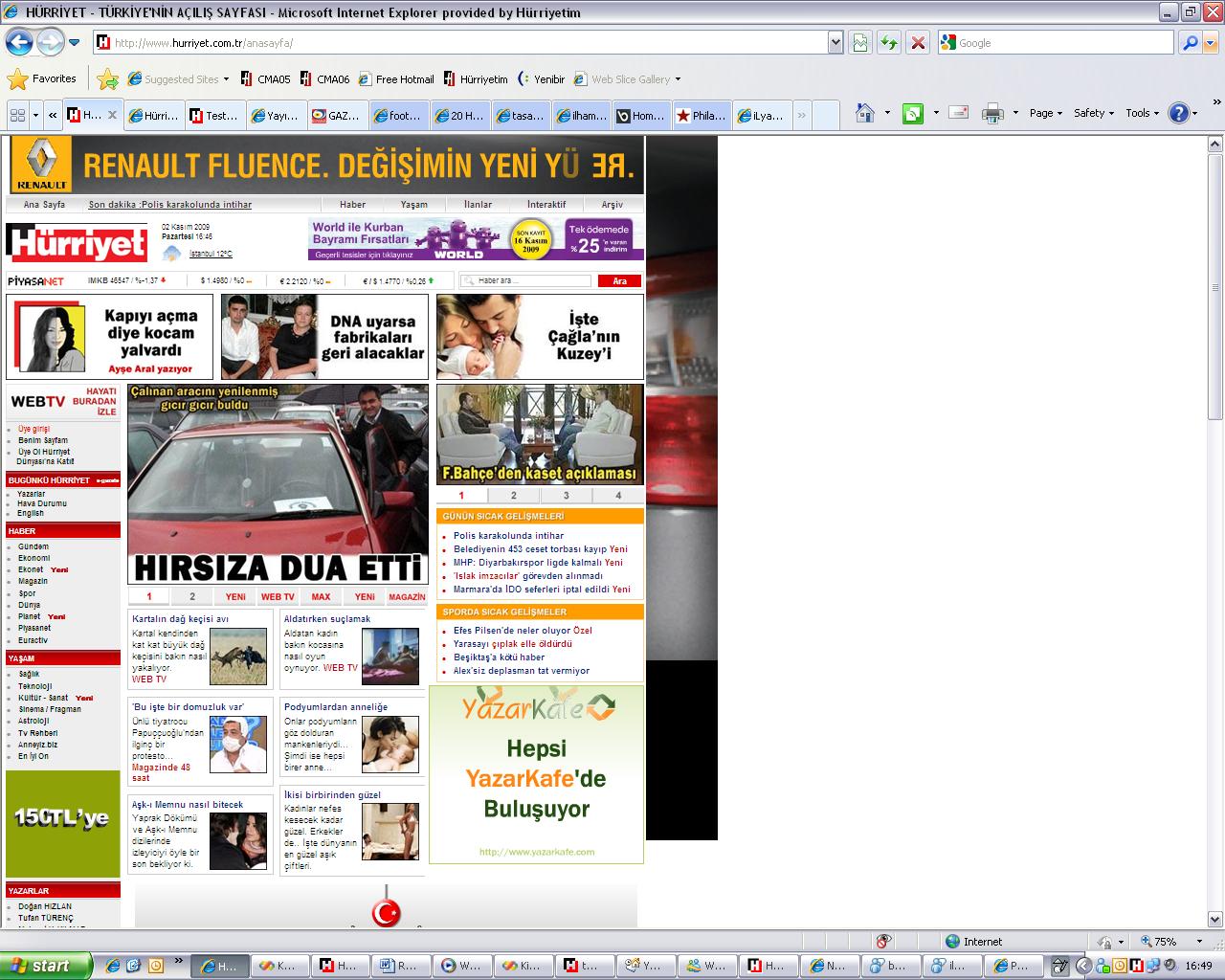Open the Yaşam section in site menu
The image size is (1225, 980).
coord(413,205)
